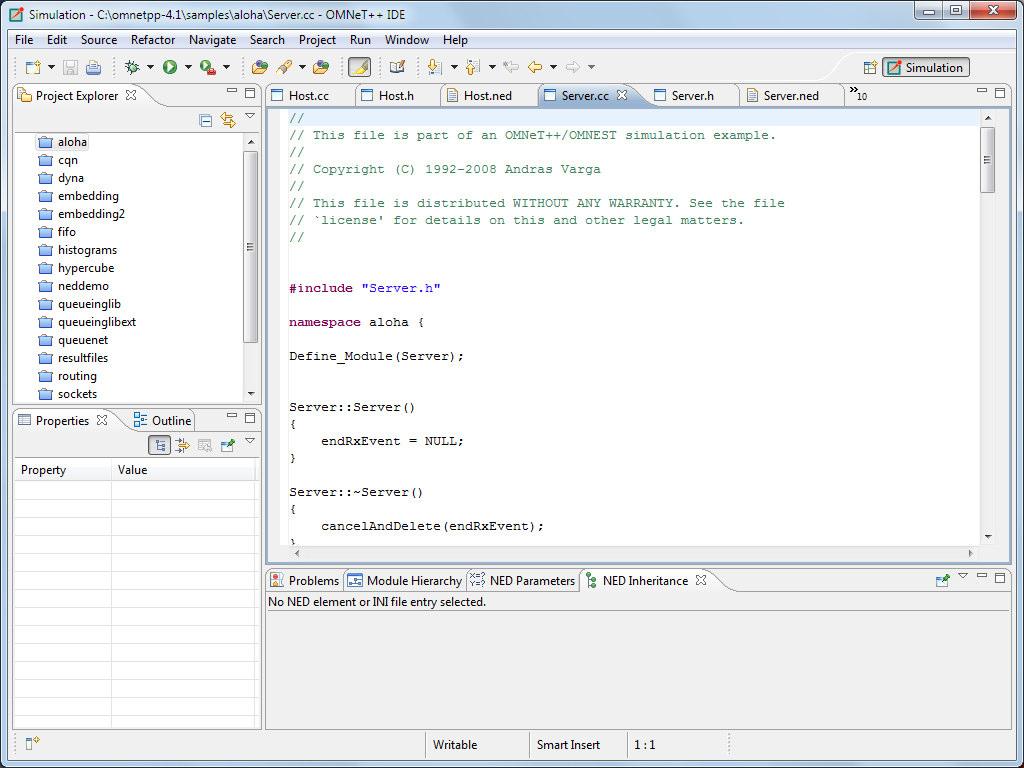1024x768 pixels.
Task: Open the Search icon dropdown arrow
Action: click(x=302, y=67)
